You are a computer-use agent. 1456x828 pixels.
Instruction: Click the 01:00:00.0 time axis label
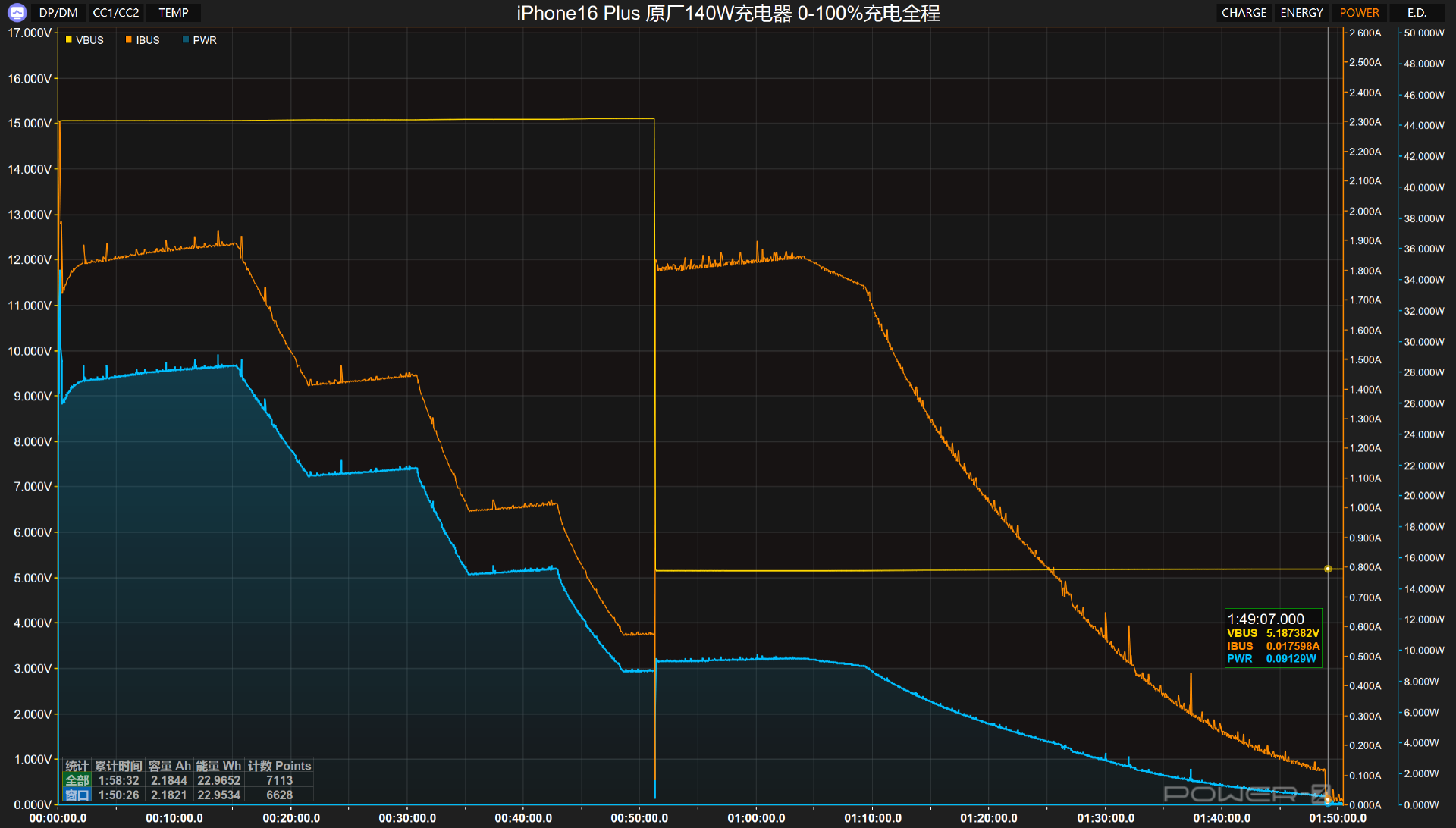756,818
